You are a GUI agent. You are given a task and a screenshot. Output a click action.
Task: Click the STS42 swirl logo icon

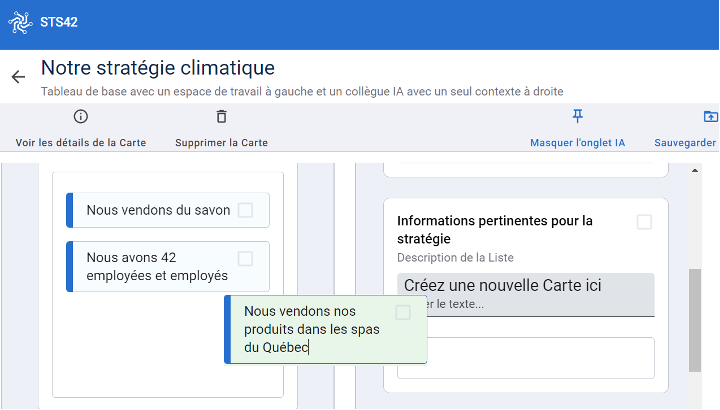pos(21,22)
